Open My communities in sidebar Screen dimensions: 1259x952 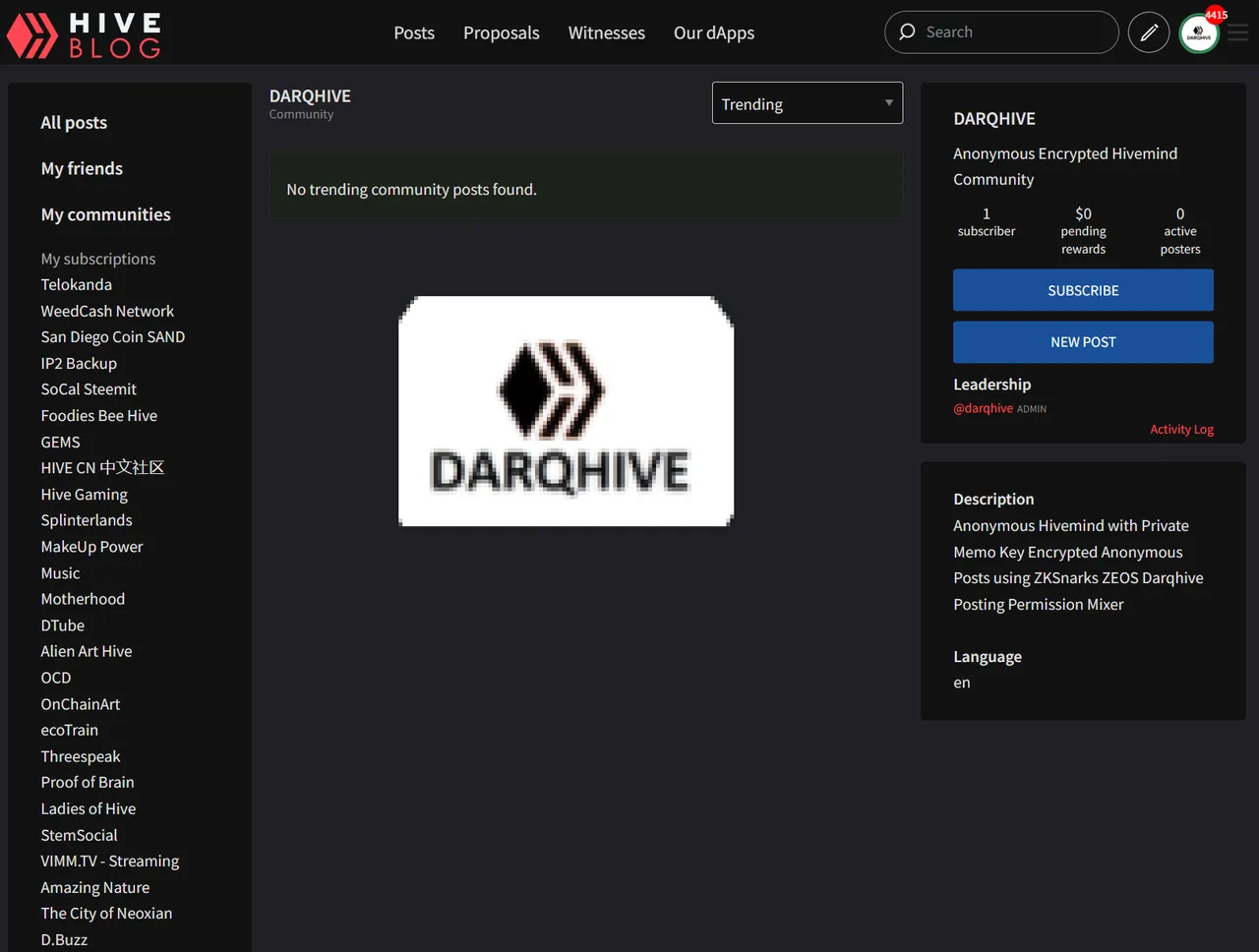(105, 214)
